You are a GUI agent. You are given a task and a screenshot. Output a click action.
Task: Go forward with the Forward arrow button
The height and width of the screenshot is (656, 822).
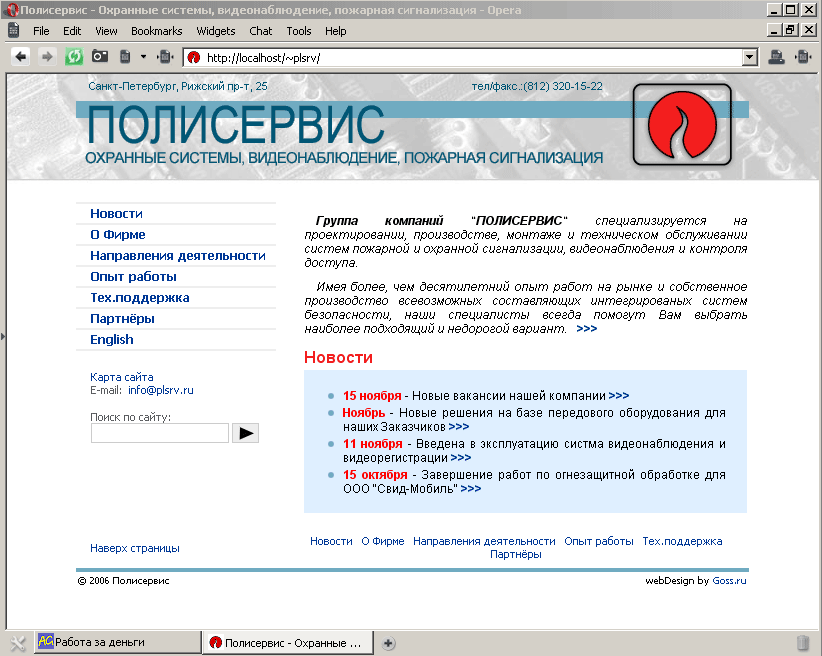(47, 57)
